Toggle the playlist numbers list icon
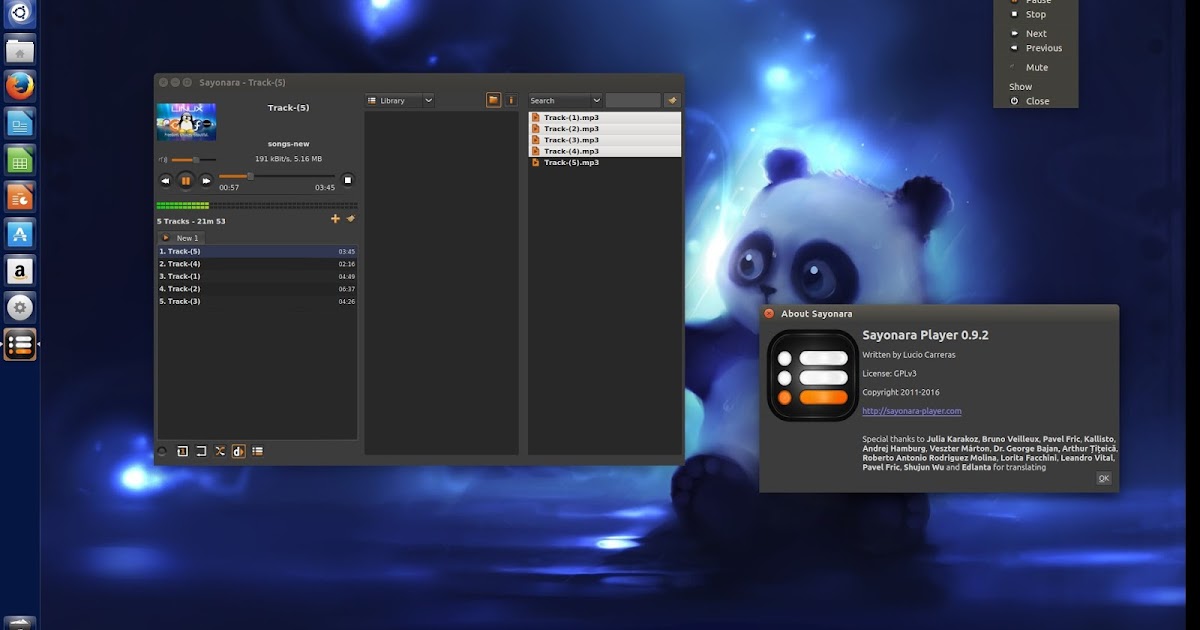The image size is (1200, 630). 257,451
